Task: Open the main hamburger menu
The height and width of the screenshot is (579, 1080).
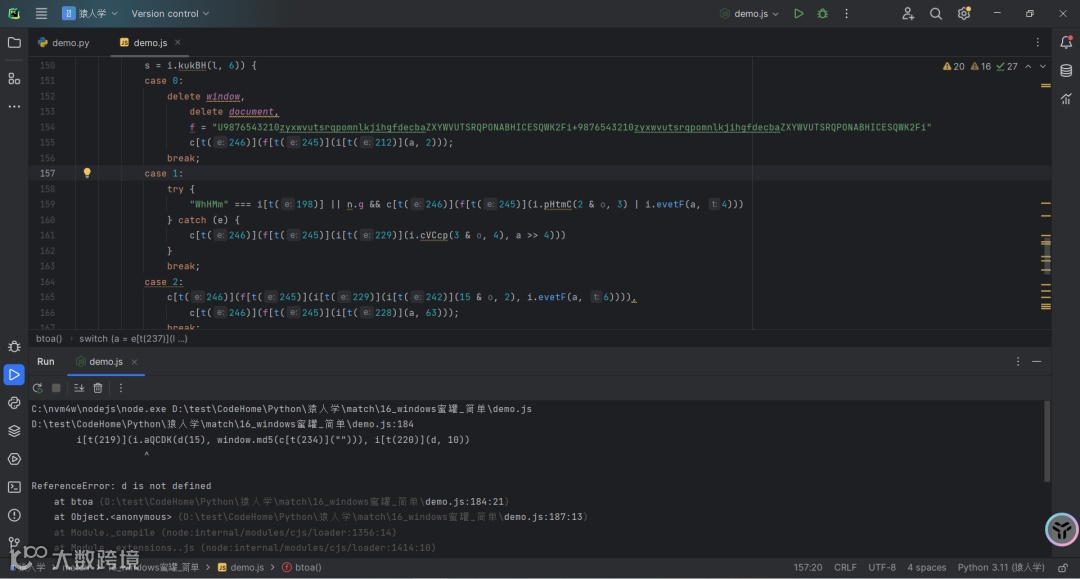Action: tap(41, 13)
